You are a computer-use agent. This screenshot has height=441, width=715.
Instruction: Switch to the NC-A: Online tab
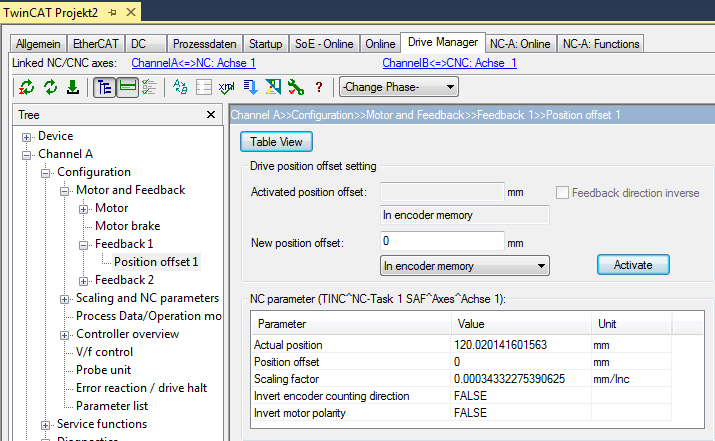pos(520,44)
